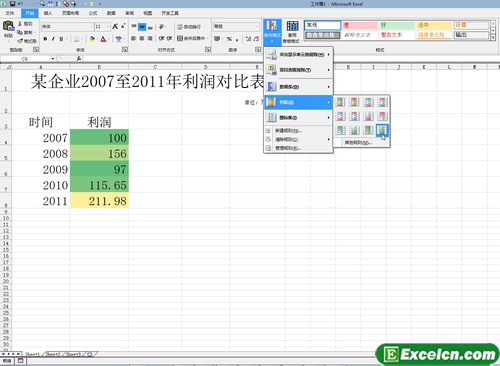This screenshot has height=366, width=500.
Task: Open the Name Box dropdown arrow
Action: [52, 59]
